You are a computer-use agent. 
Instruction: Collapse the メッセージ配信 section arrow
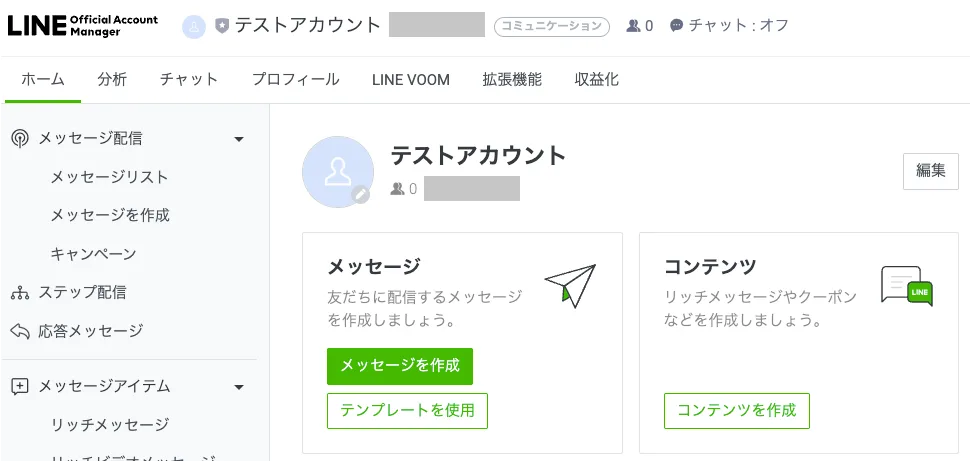click(x=239, y=139)
